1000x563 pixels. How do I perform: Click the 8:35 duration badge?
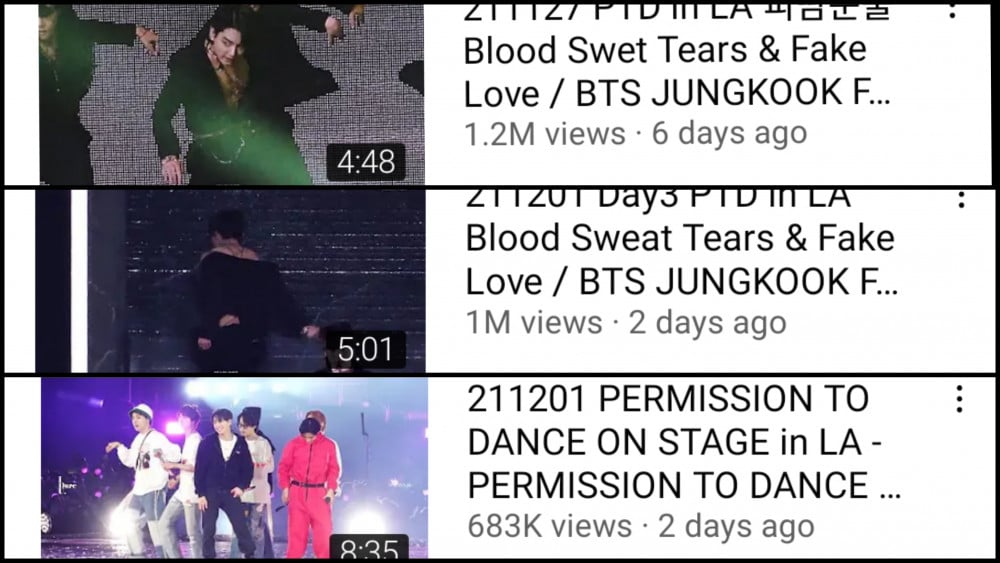369,547
